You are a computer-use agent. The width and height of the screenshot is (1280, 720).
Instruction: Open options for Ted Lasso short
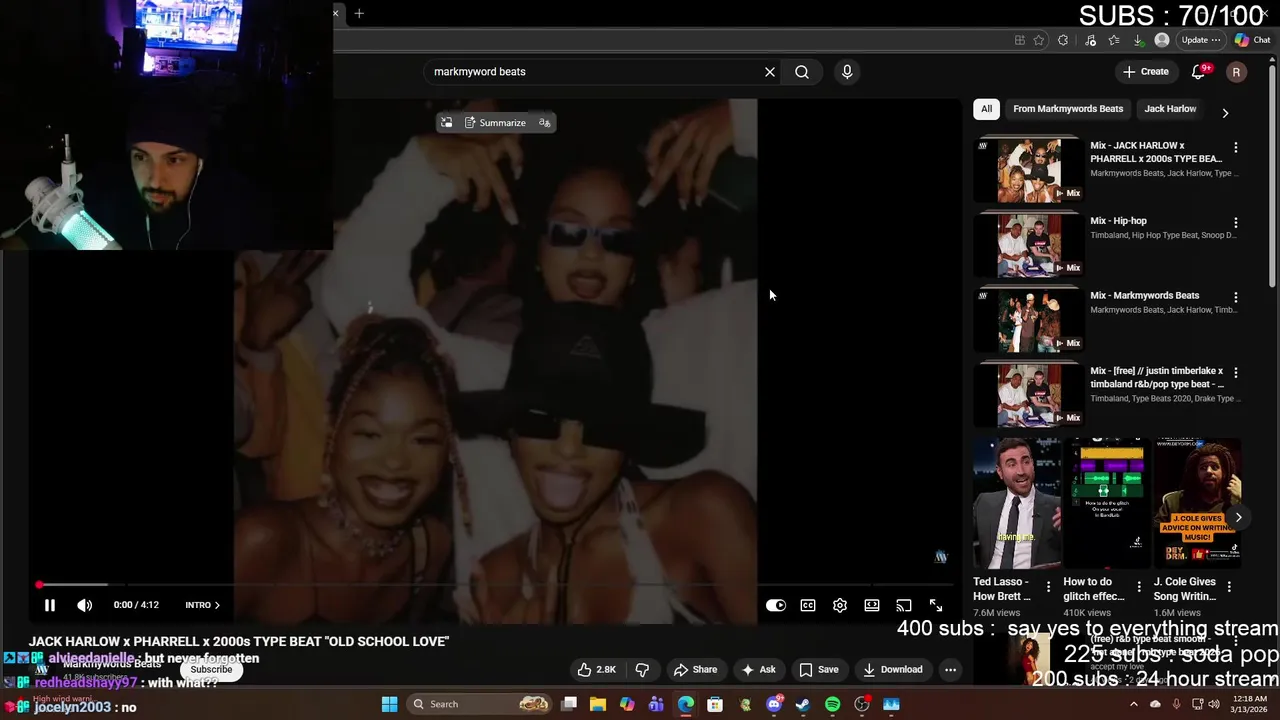click(1048, 587)
